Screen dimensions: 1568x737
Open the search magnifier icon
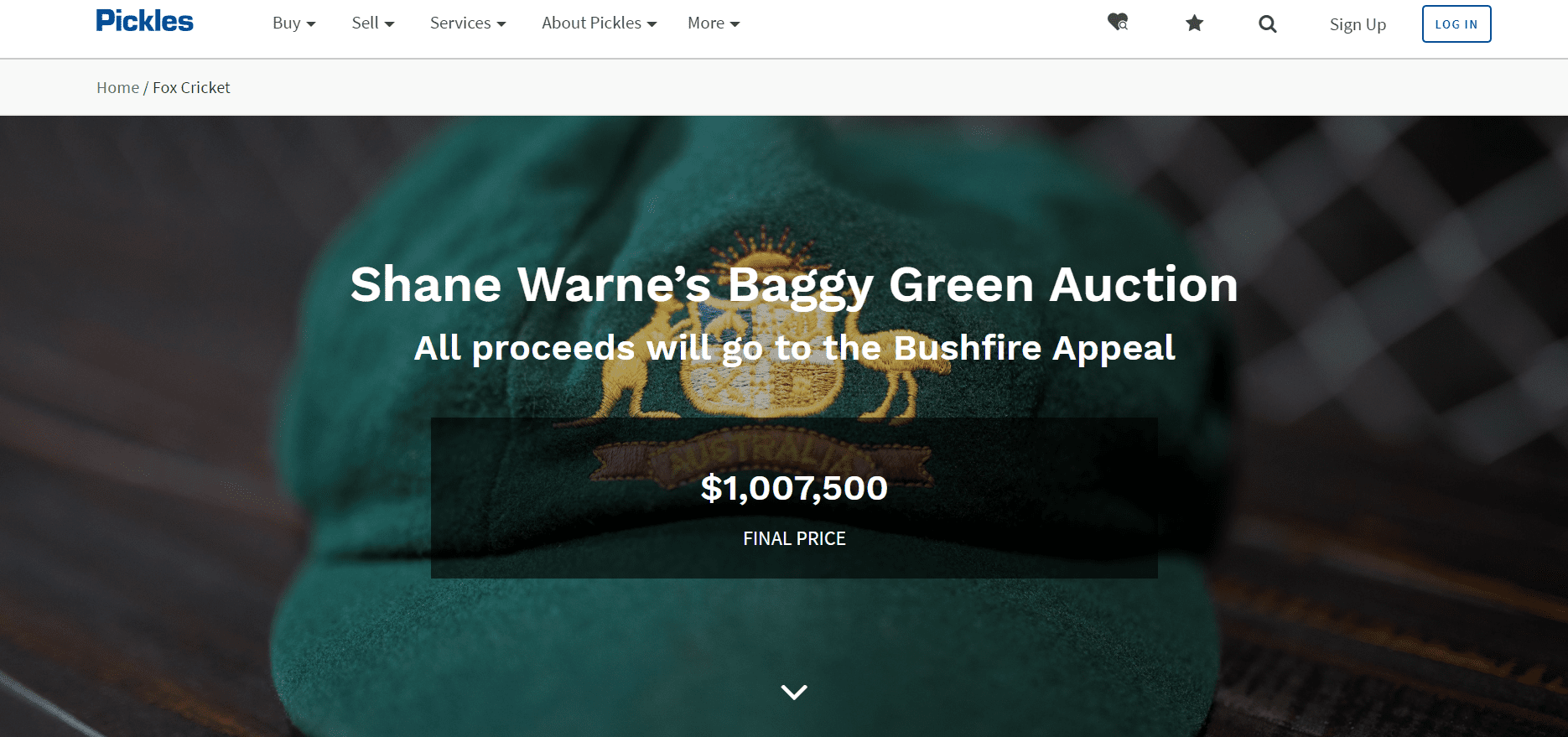coord(1268,24)
